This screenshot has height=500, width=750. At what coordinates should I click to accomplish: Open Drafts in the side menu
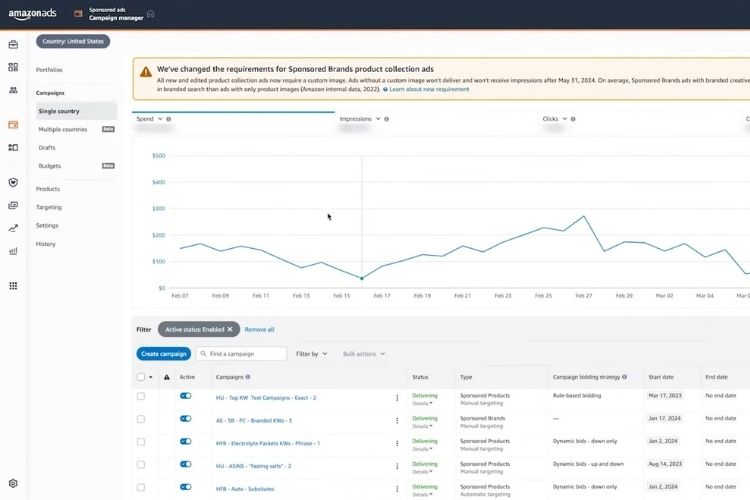(47, 147)
